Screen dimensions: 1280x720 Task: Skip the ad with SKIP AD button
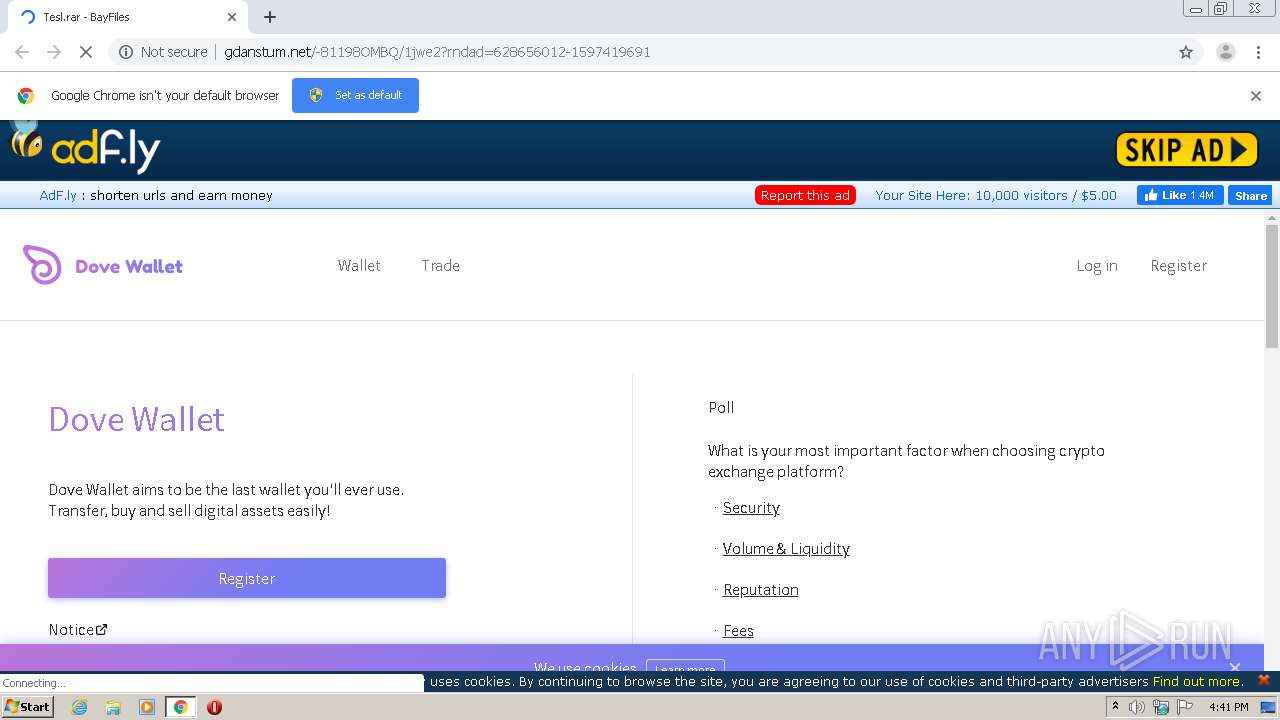1186,150
